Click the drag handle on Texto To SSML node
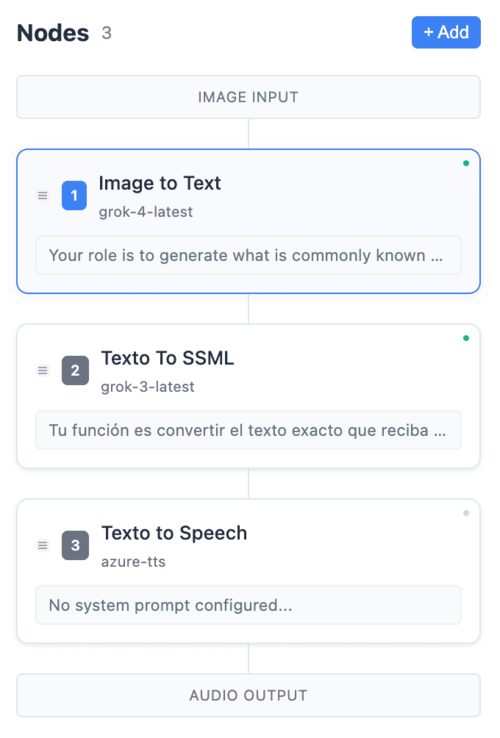Viewport: 500px width, 738px height. click(x=42, y=370)
